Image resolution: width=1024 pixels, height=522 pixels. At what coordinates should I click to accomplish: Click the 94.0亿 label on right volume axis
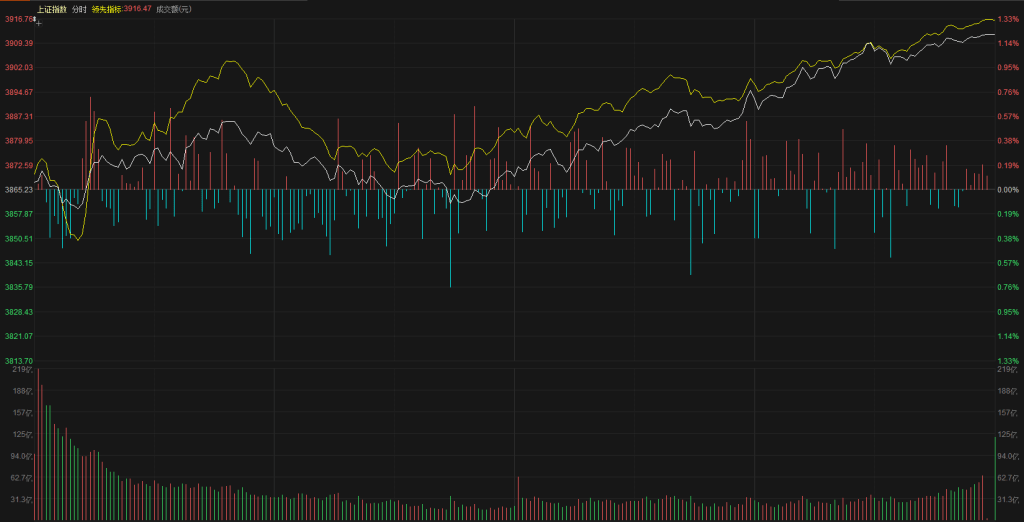point(1006,455)
